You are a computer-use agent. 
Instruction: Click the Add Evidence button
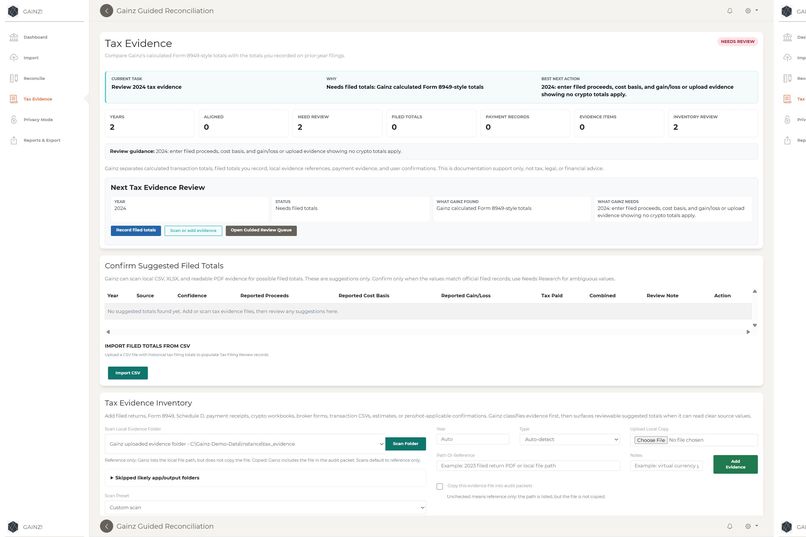click(x=735, y=464)
